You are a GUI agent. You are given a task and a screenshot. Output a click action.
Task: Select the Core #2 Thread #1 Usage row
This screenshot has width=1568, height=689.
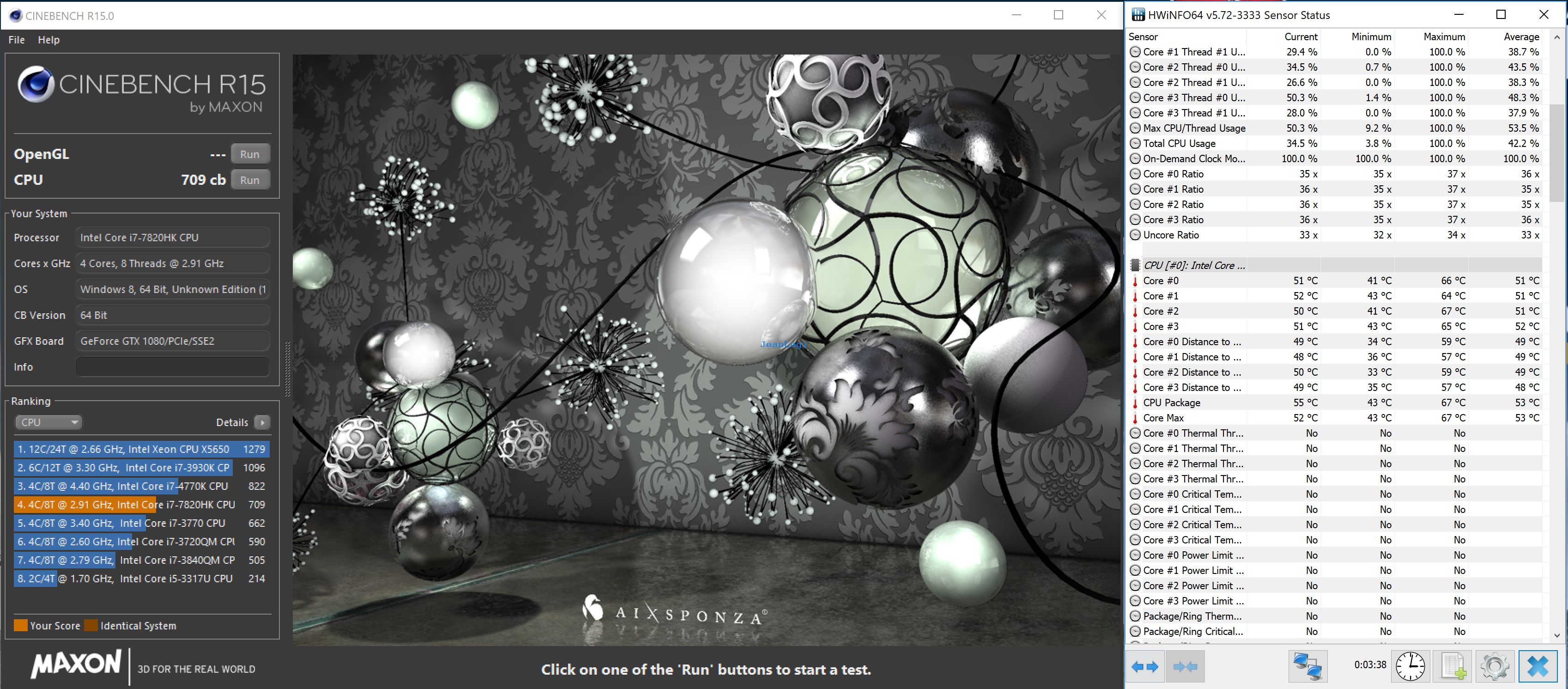(1335, 82)
